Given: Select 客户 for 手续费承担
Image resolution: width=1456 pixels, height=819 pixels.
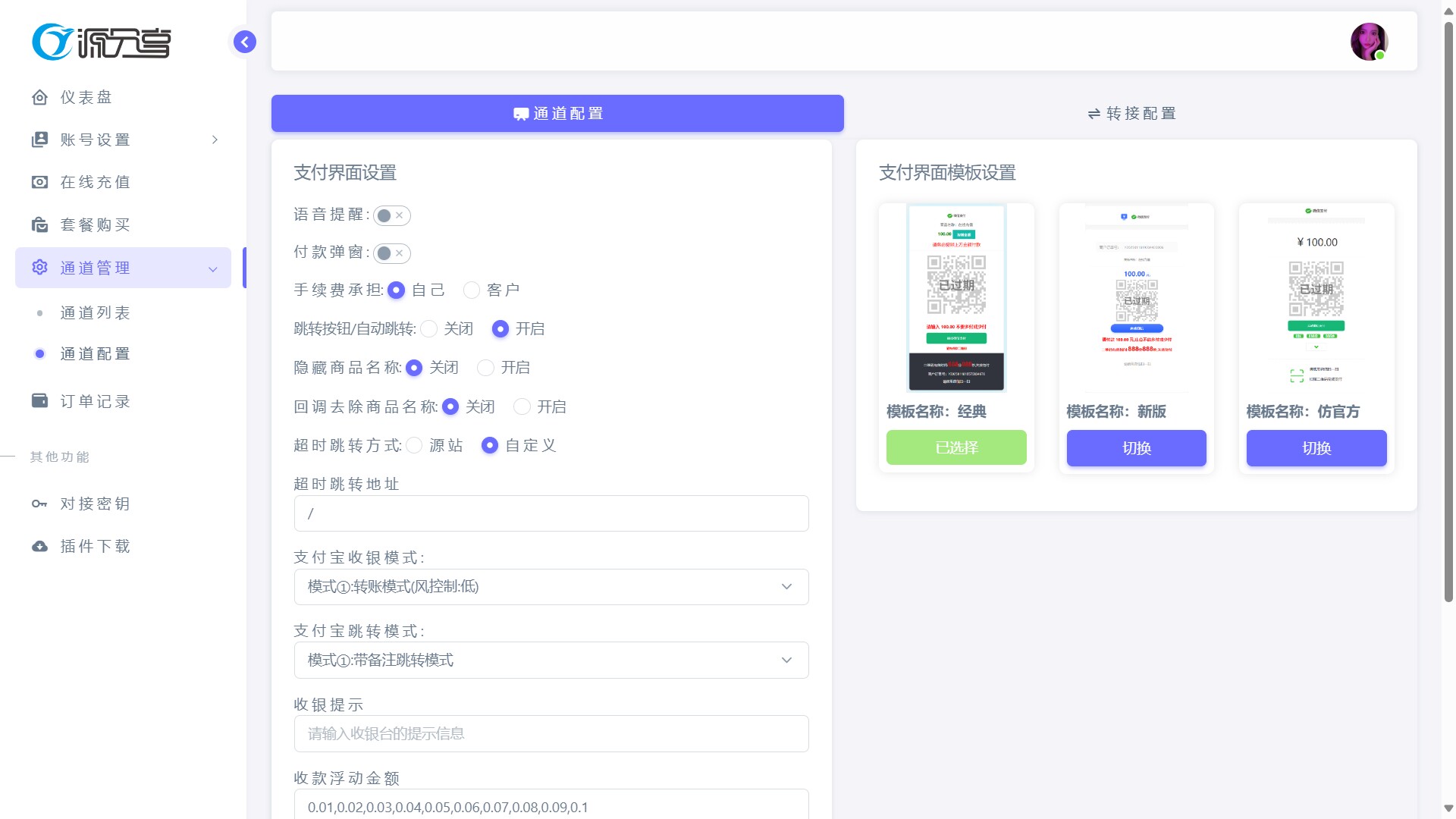Looking at the screenshot, I should (472, 290).
